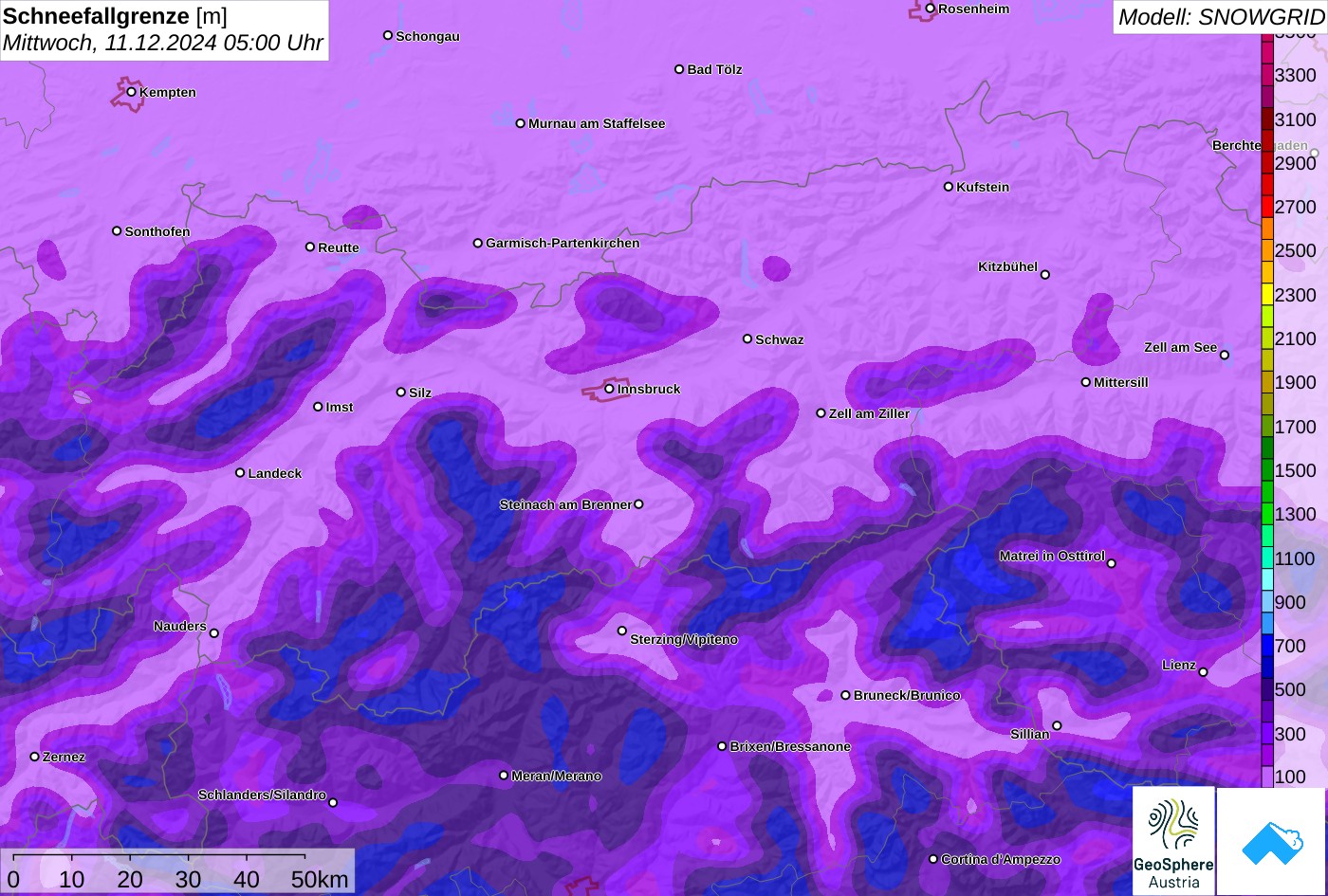Screen dimensions: 1328x896
Task: Click the 100 legend value
Action: [1291, 777]
